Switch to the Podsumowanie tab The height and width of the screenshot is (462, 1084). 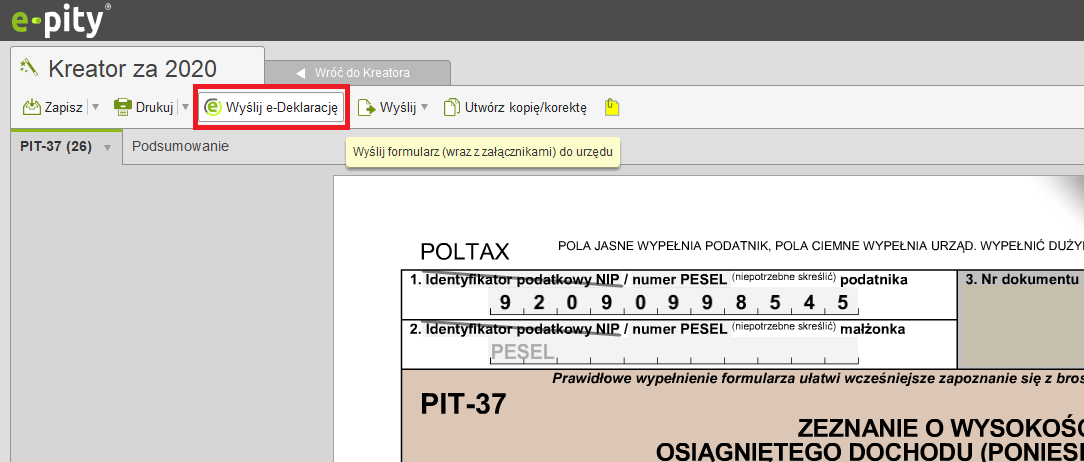[x=180, y=146]
